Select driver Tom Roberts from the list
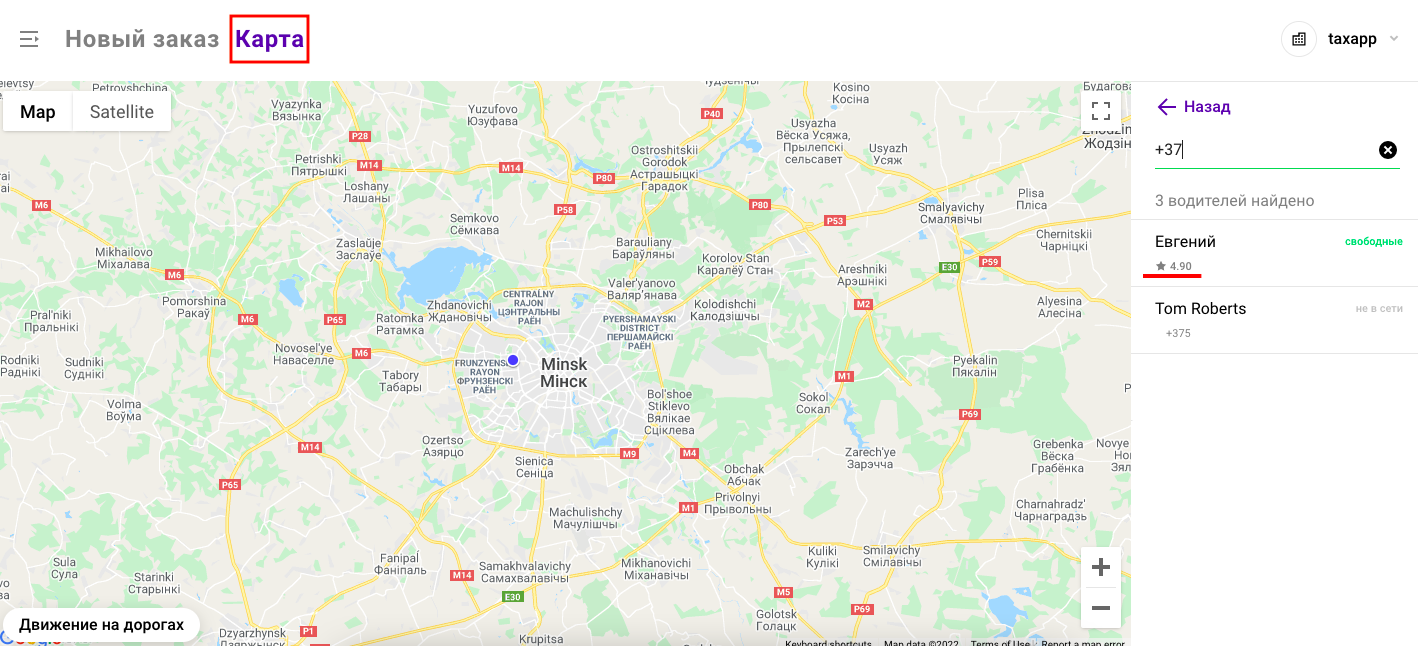 tap(1275, 320)
